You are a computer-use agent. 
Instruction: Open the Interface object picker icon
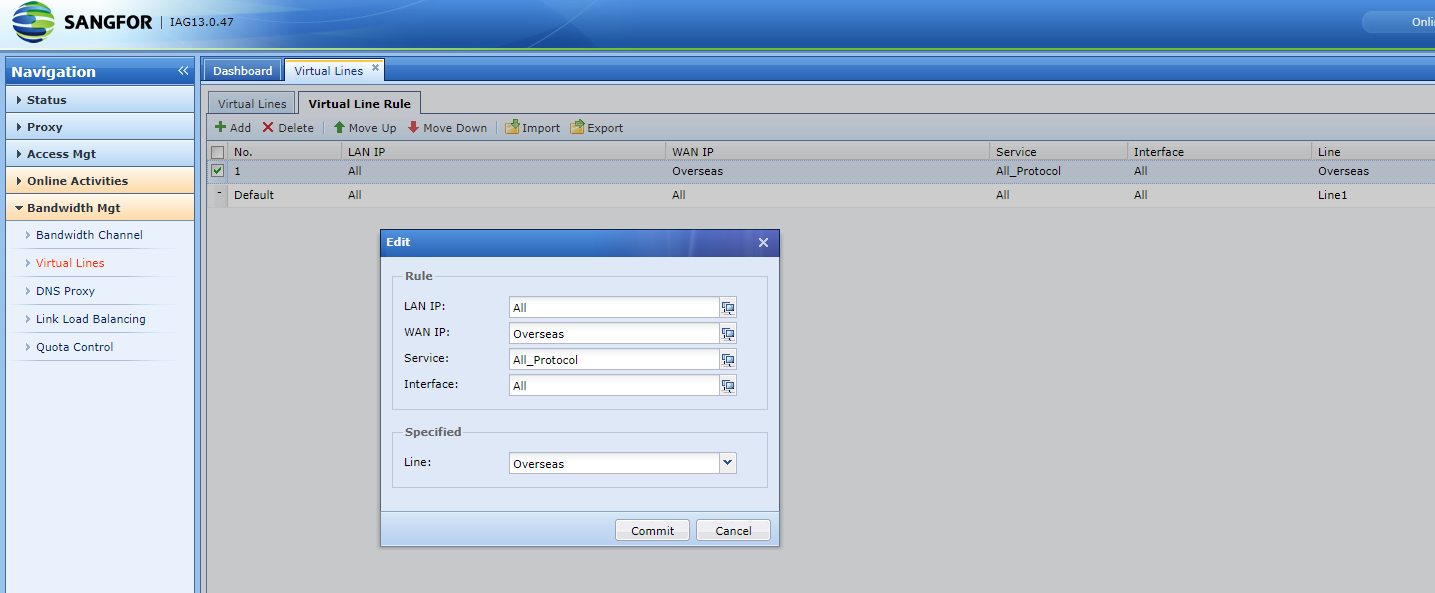(728, 386)
